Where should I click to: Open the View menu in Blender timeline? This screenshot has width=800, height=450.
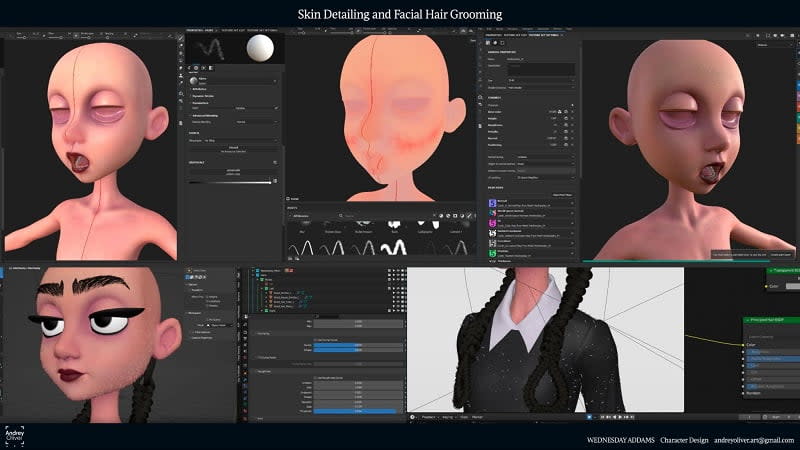point(464,417)
